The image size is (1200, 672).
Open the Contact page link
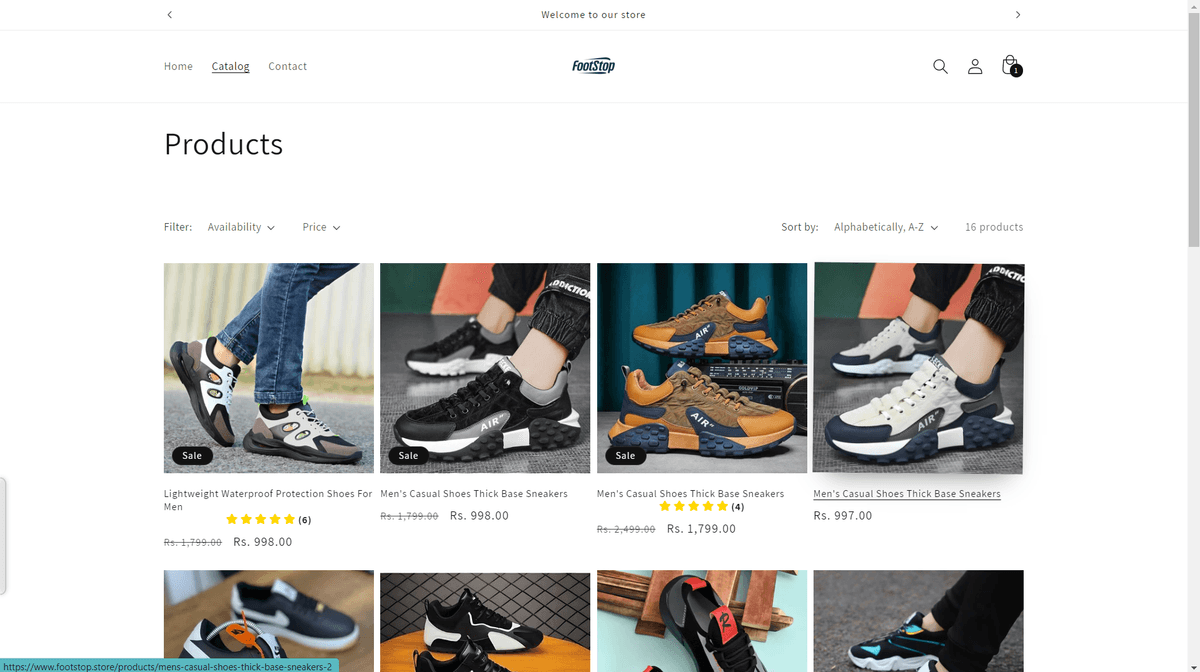pos(287,66)
